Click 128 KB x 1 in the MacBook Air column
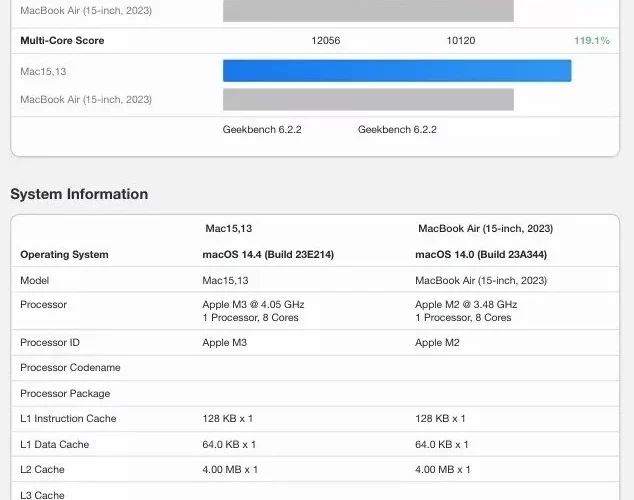Viewport: 634px width, 500px height. coord(440,418)
